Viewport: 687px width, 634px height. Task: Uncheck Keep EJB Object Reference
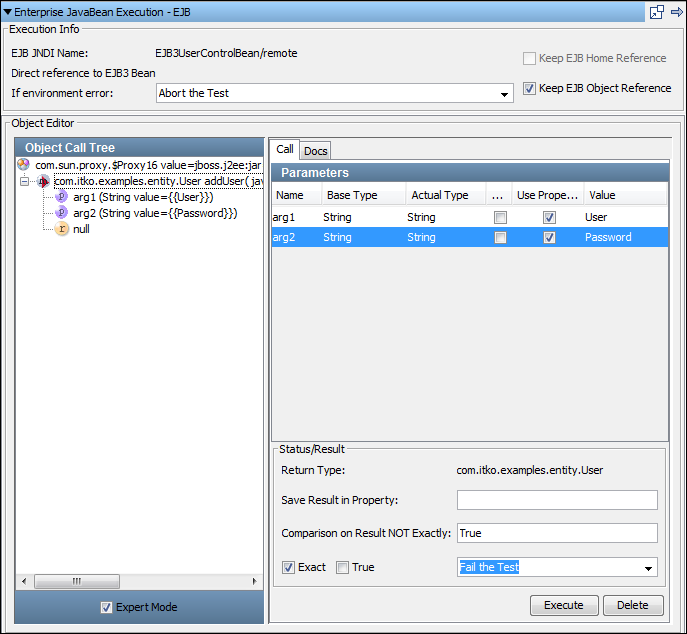tap(529, 89)
